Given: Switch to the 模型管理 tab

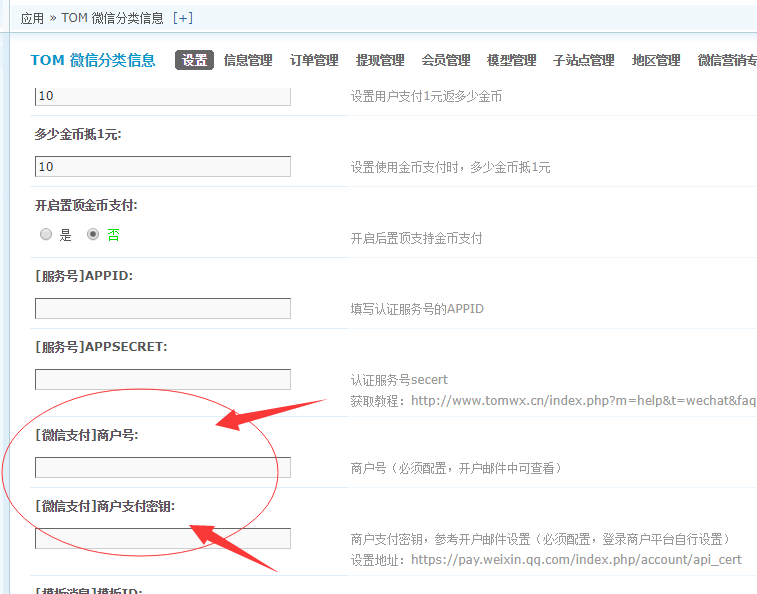Looking at the screenshot, I should click(511, 60).
